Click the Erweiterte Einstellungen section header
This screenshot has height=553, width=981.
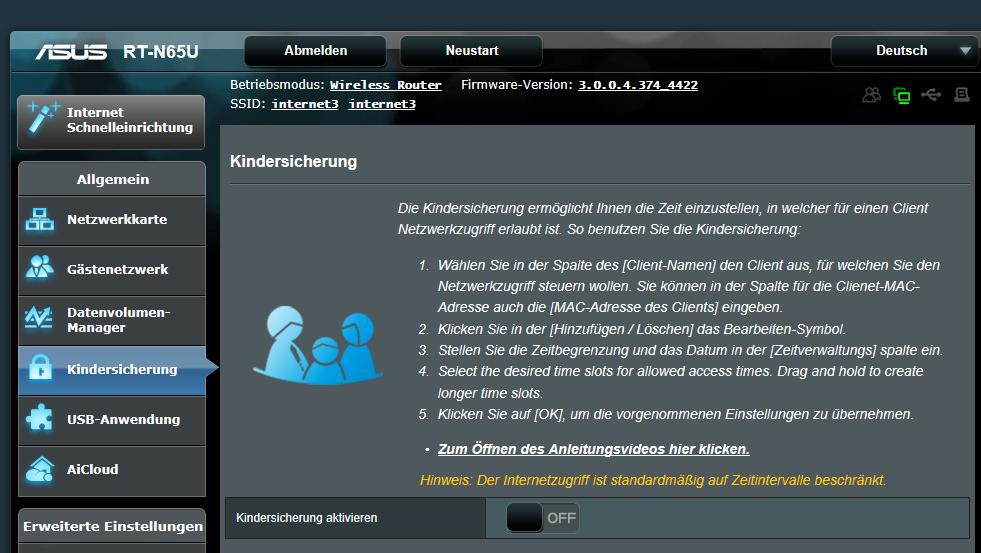click(x=112, y=526)
